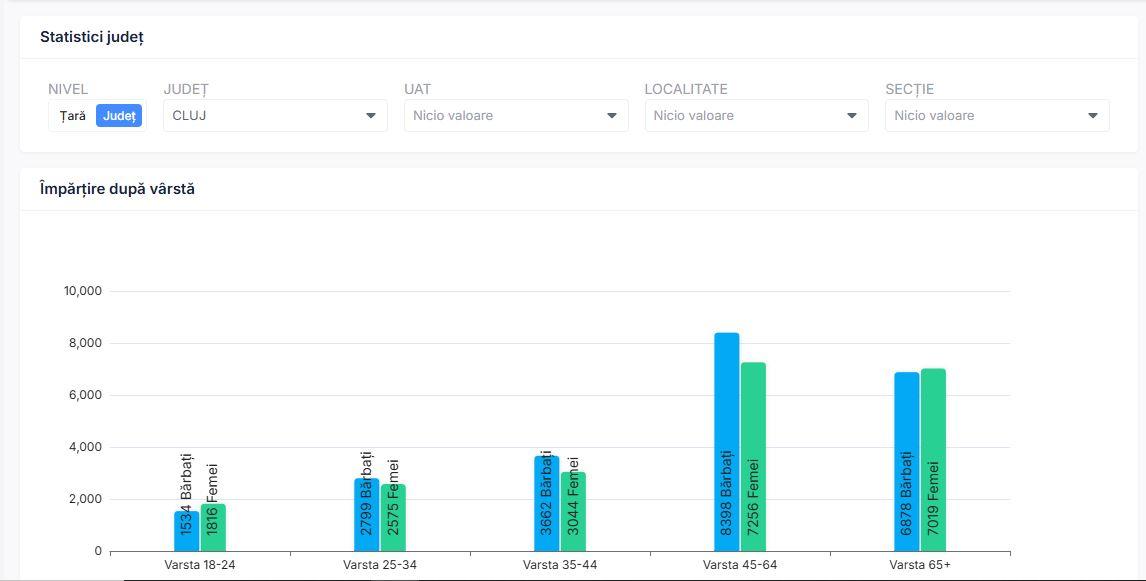Click the Statistici județ heading
1146x581 pixels.
tap(92, 37)
